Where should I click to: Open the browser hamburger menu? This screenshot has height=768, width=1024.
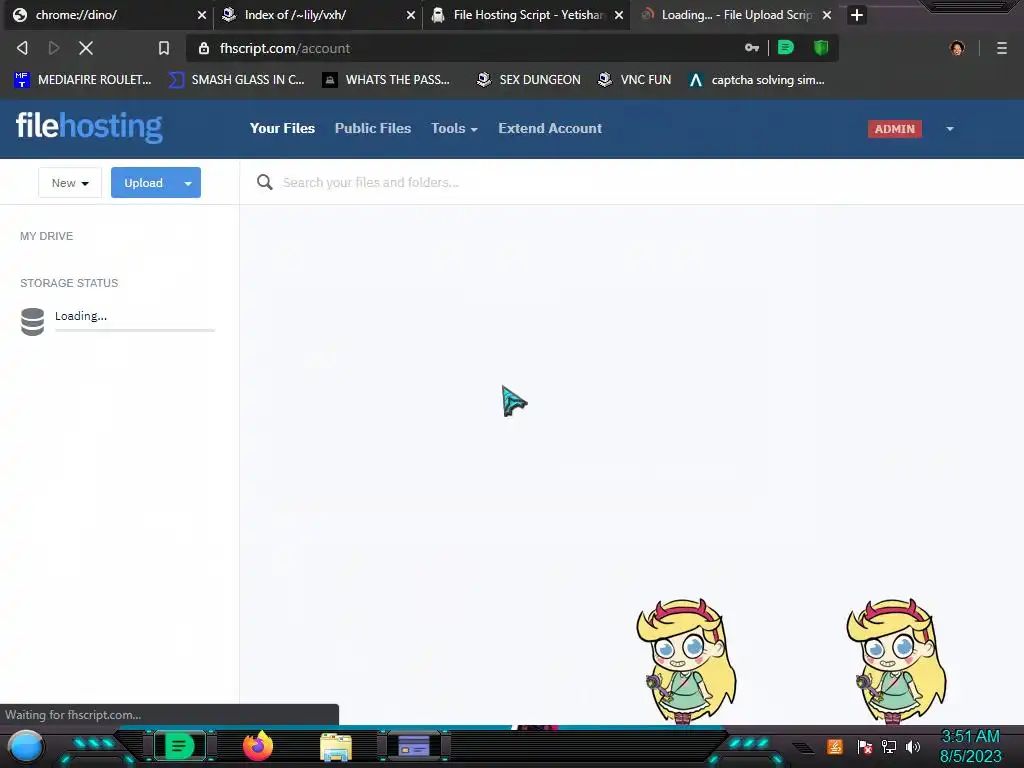[1001, 48]
